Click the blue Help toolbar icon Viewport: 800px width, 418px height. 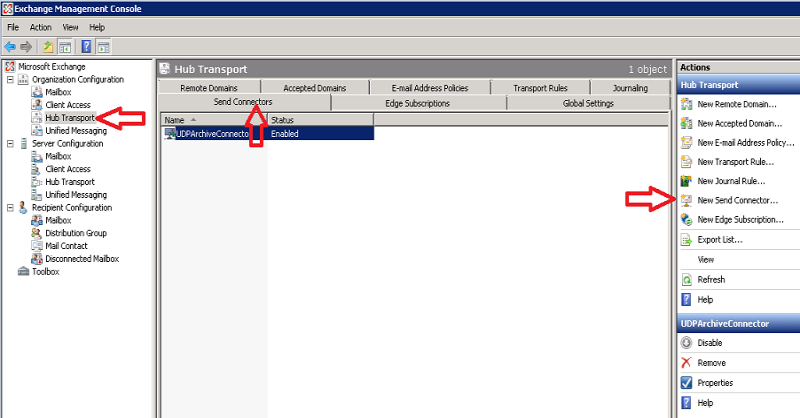(x=86, y=47)
